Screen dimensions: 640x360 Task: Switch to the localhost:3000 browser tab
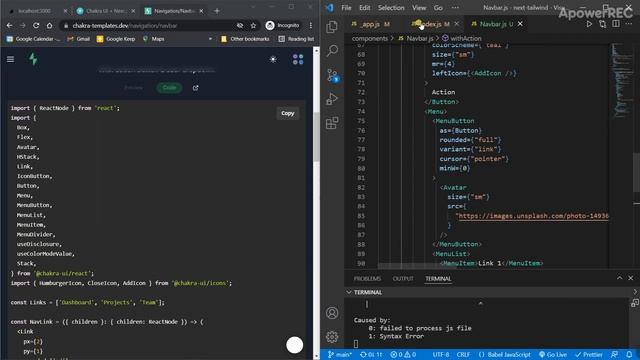click(x=35, y=11)
